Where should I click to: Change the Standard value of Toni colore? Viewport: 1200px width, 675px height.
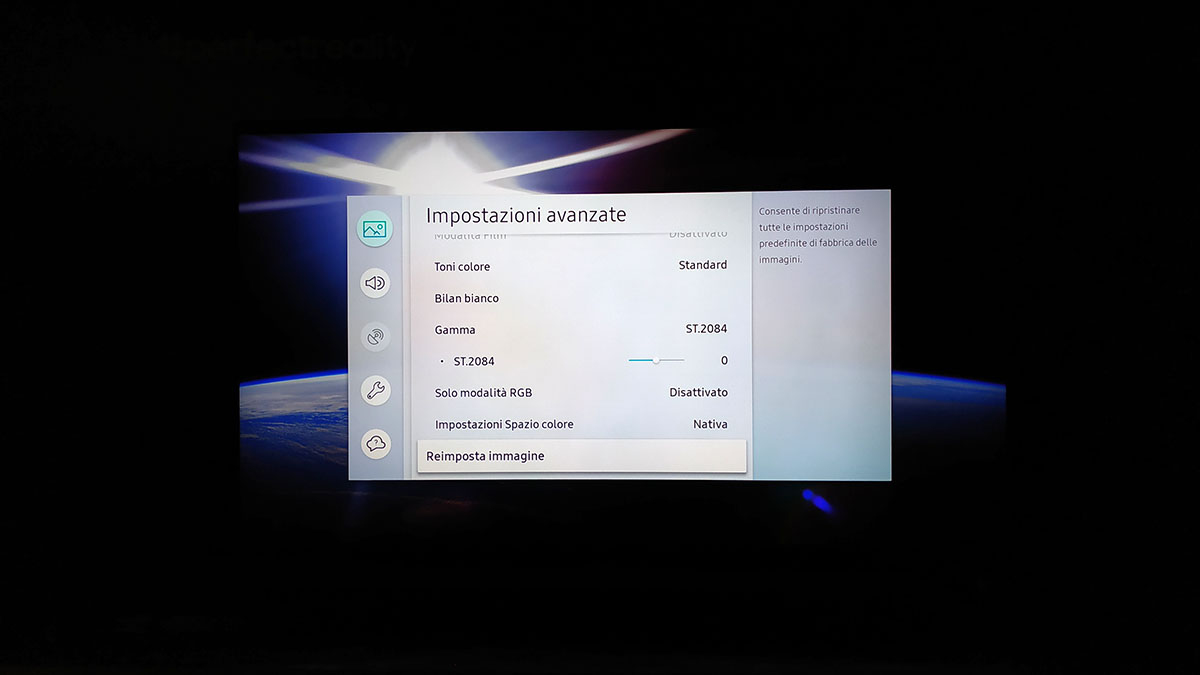point(702,266)
